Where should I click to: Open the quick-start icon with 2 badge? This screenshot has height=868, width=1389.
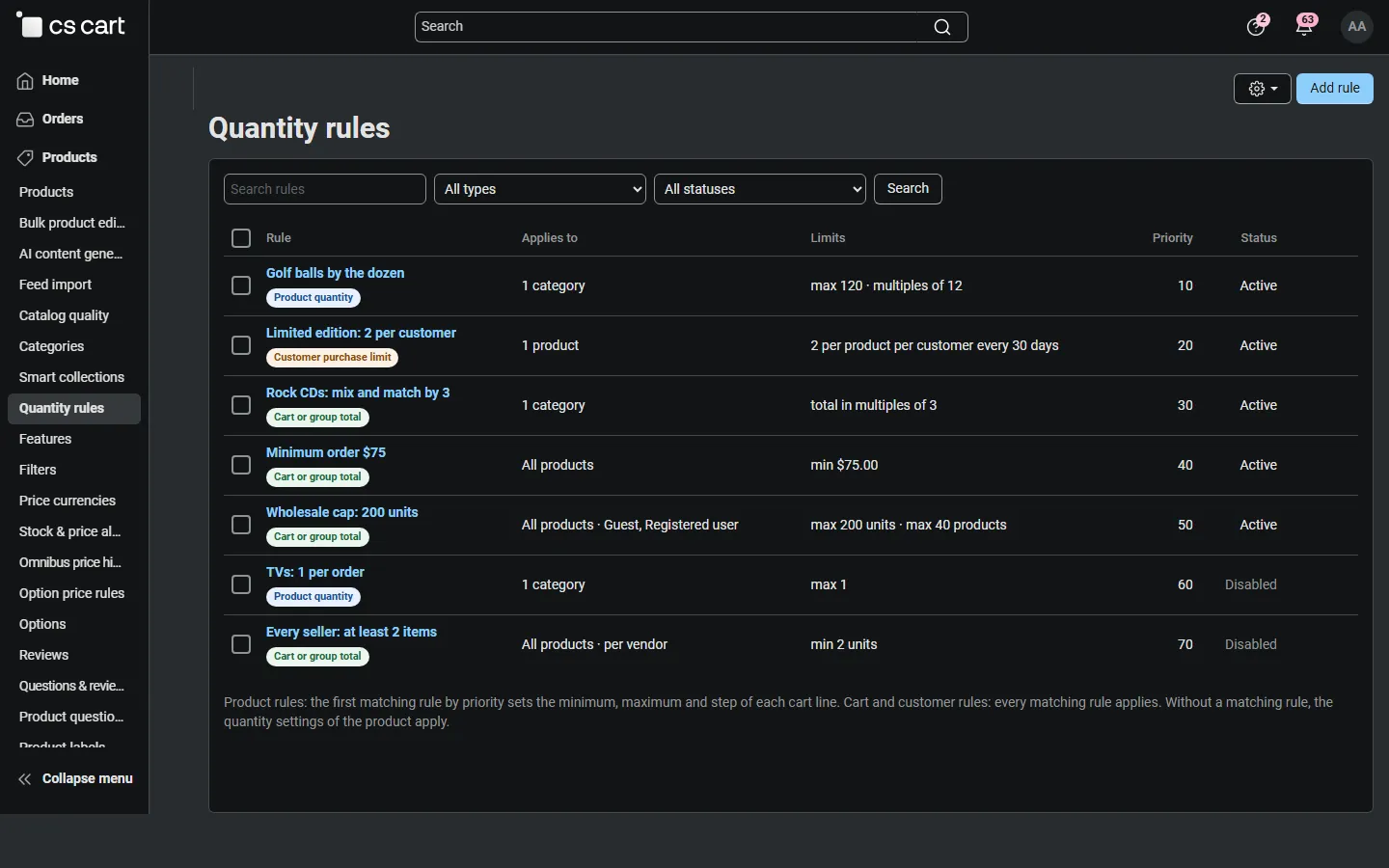(1257, 25)
